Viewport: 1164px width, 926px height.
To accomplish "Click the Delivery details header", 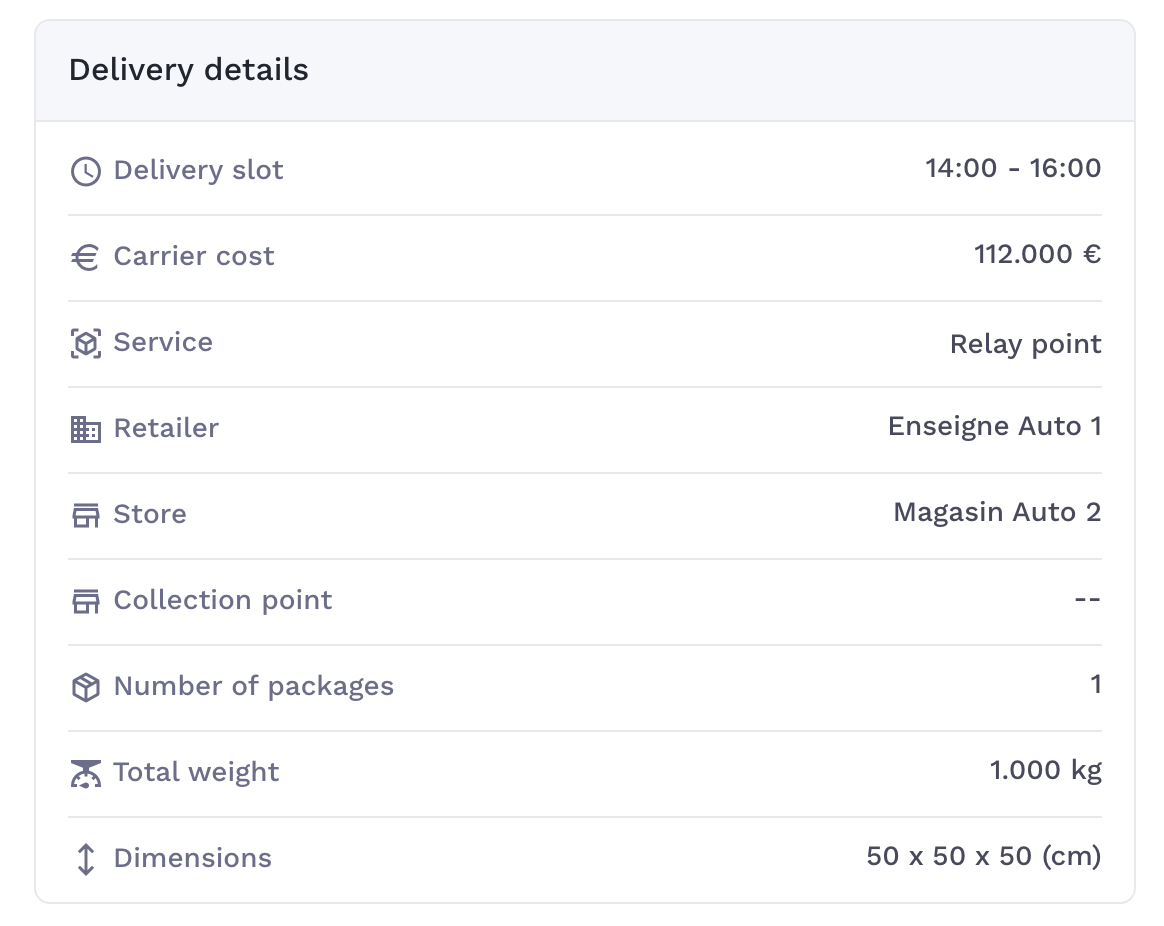I will [189, 70].
